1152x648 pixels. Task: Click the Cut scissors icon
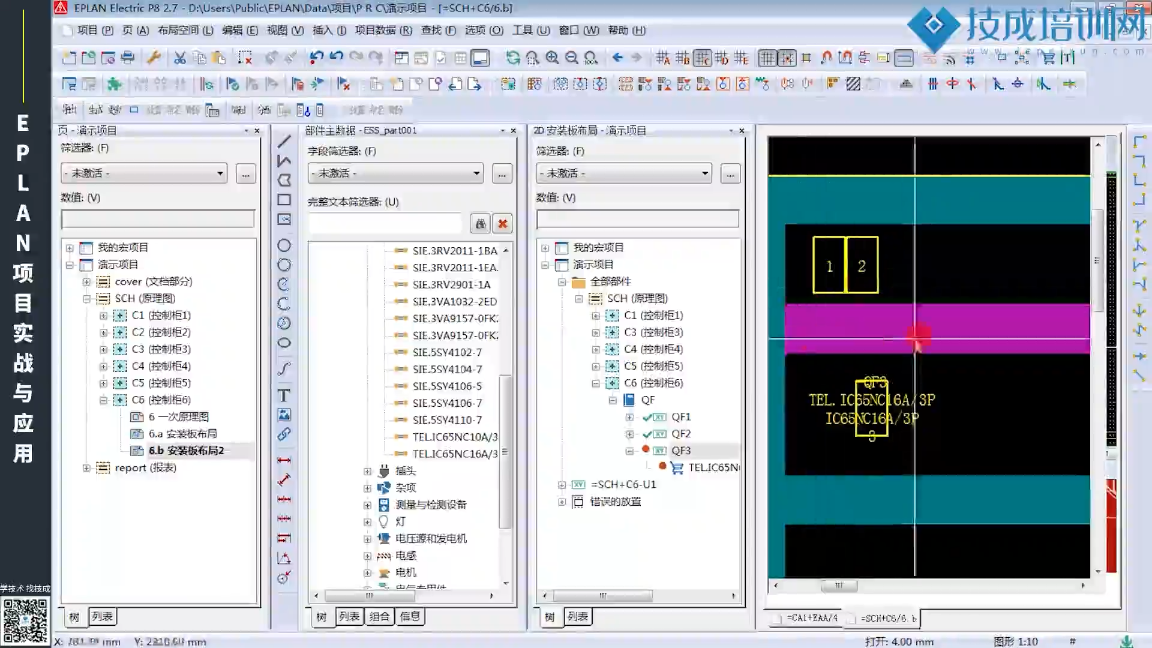179,57
